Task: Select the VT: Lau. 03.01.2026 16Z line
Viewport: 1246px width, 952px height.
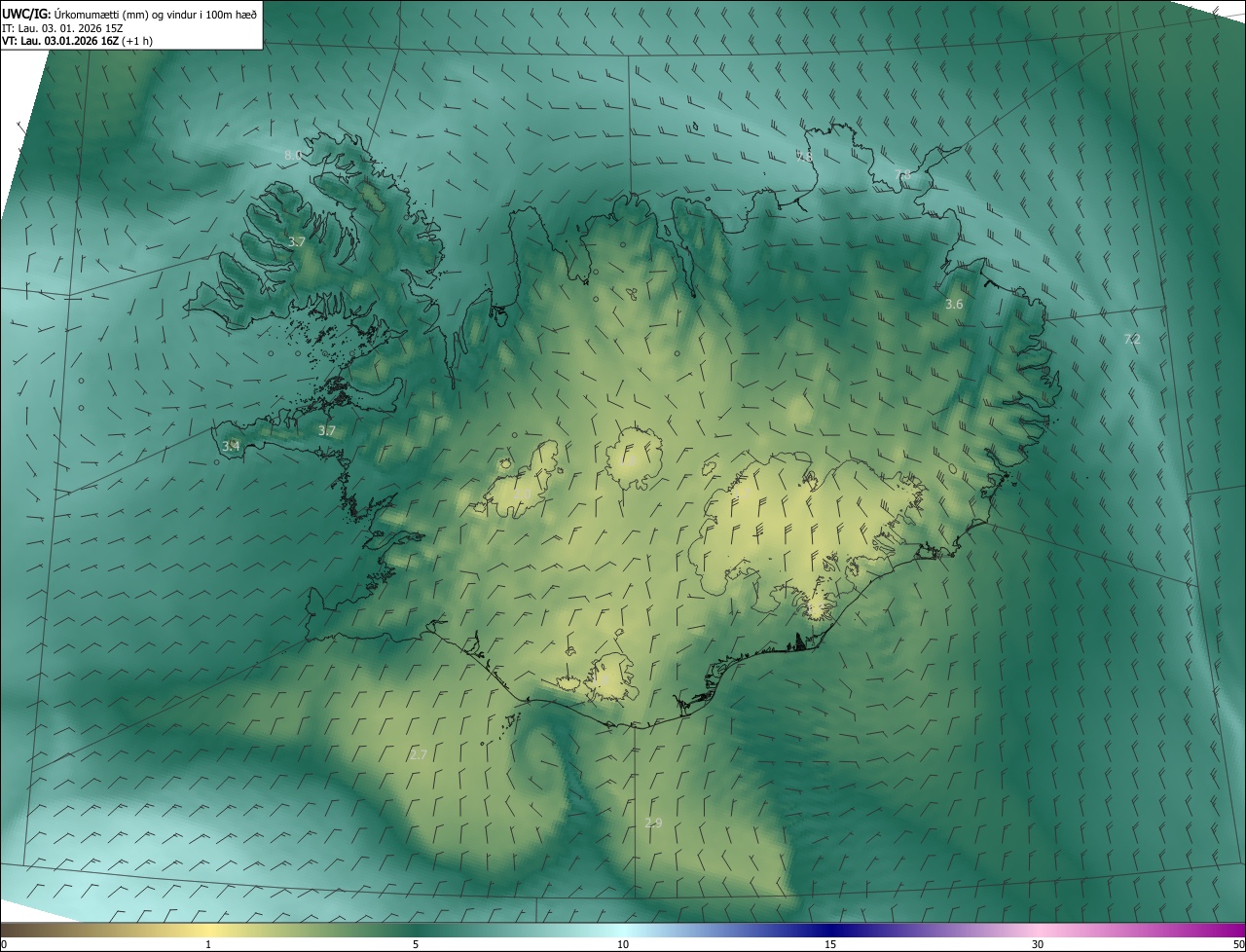Action: point(77,41)
